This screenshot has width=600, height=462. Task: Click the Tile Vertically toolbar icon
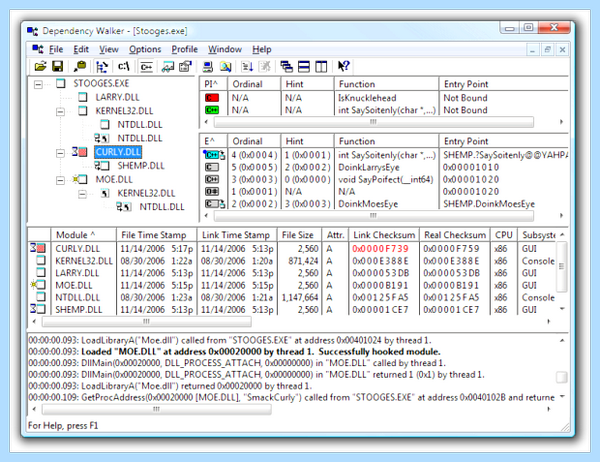point(321,67)
